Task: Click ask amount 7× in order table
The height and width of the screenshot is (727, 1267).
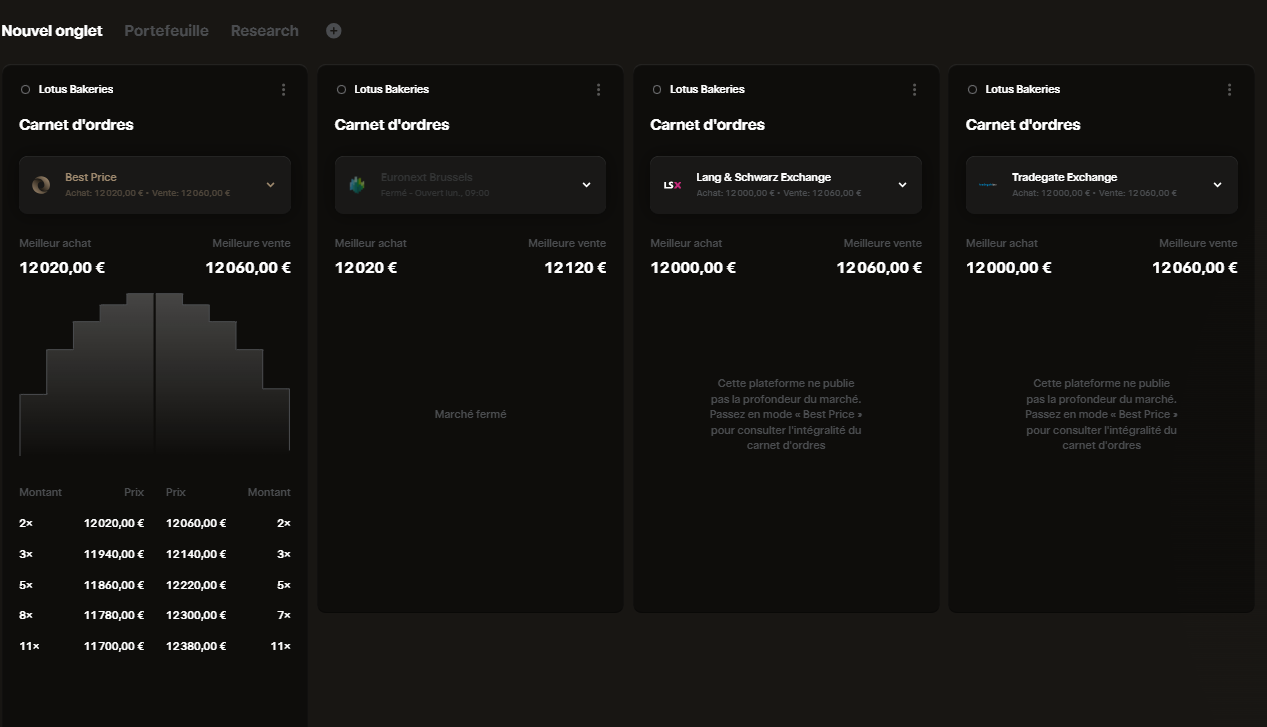Action: 284,615
